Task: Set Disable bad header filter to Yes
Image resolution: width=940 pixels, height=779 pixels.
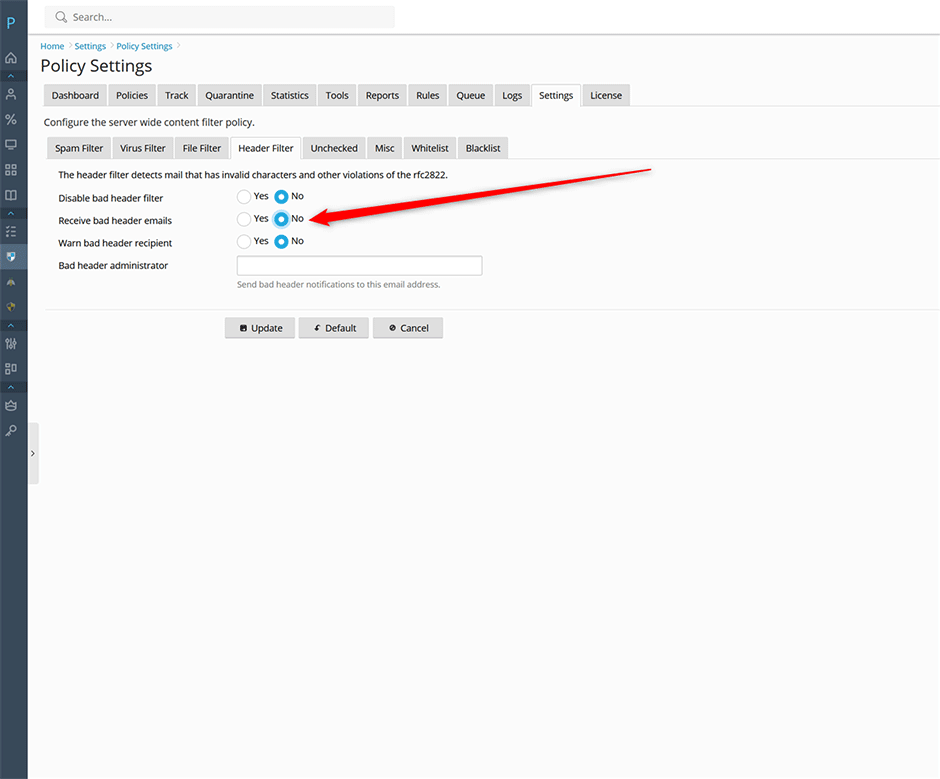Action: (243, 197)
